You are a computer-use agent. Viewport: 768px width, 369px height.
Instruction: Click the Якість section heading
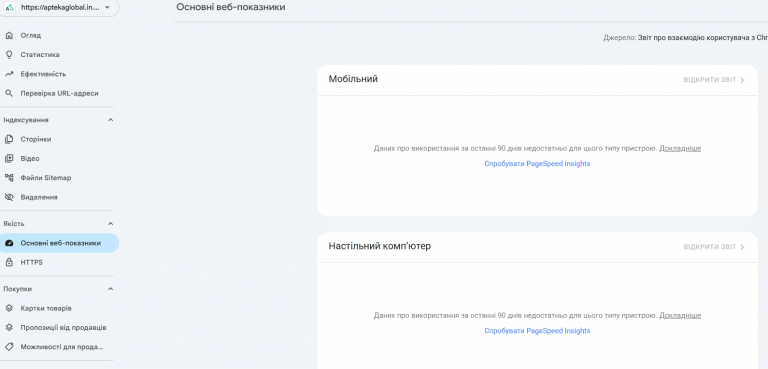point(14,224)
